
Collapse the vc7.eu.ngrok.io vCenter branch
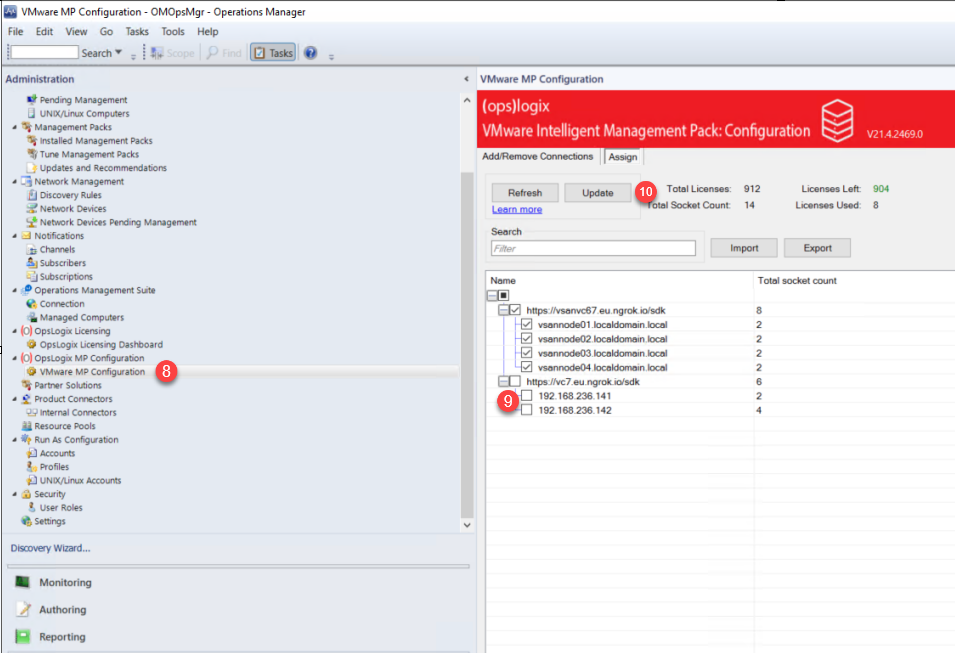(x=503, y=381)
